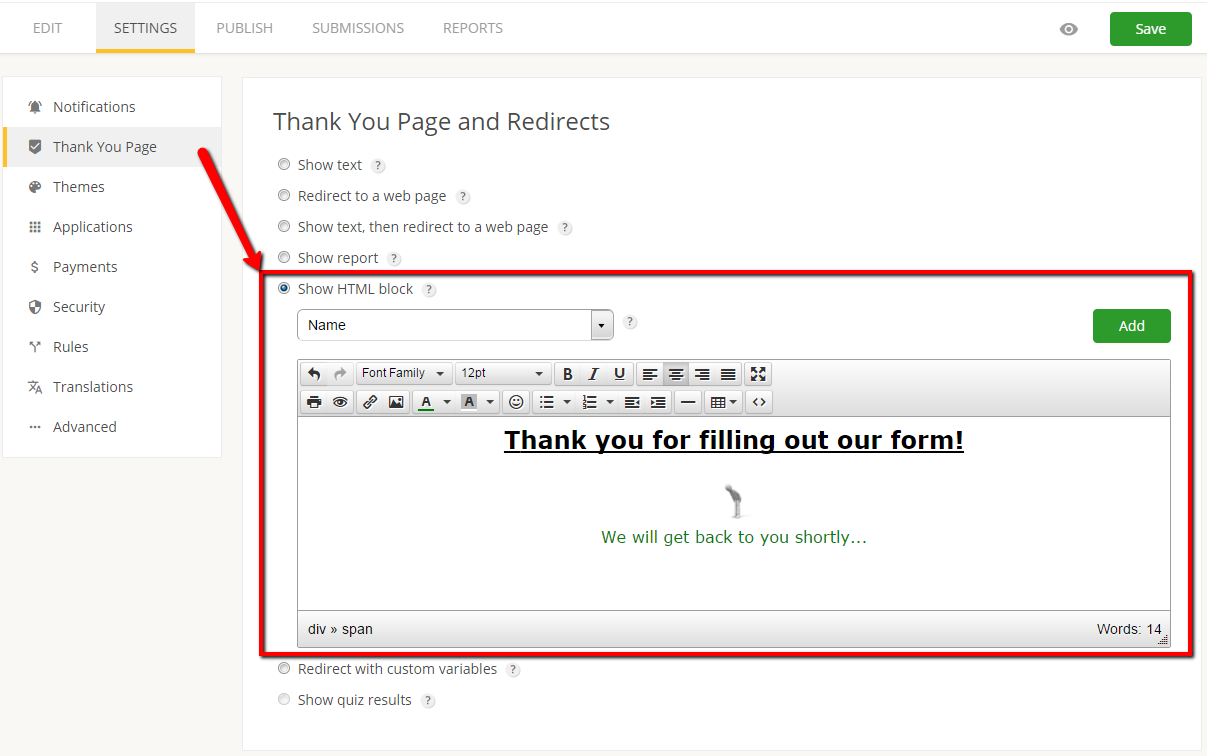Click the help icon beside Show HTML block
This screenshot has height=756, width=1207.
429,290
